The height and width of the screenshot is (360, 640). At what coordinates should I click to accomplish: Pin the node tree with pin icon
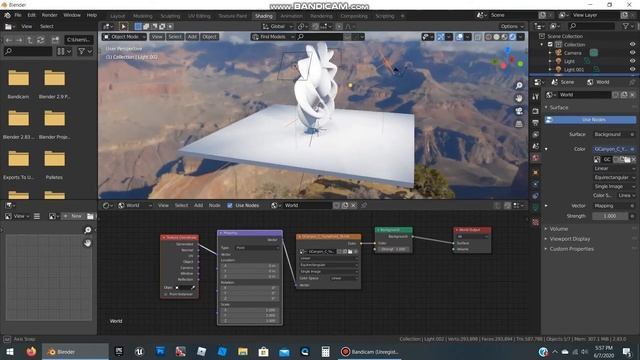364,205
